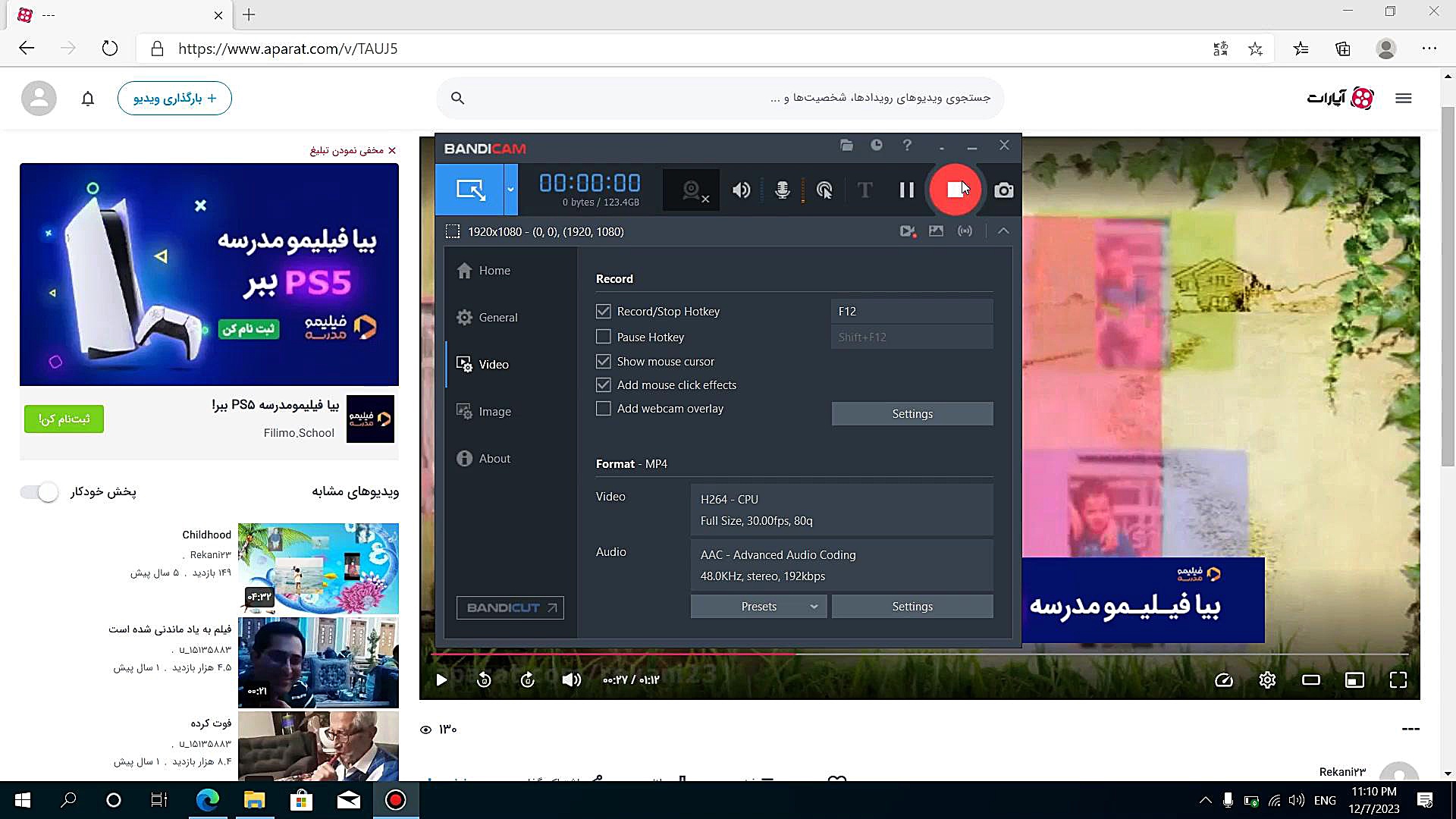Screen dimensions: 1456x819
Task: Click mouse click effect cursor icon
Action: [824, 190]
